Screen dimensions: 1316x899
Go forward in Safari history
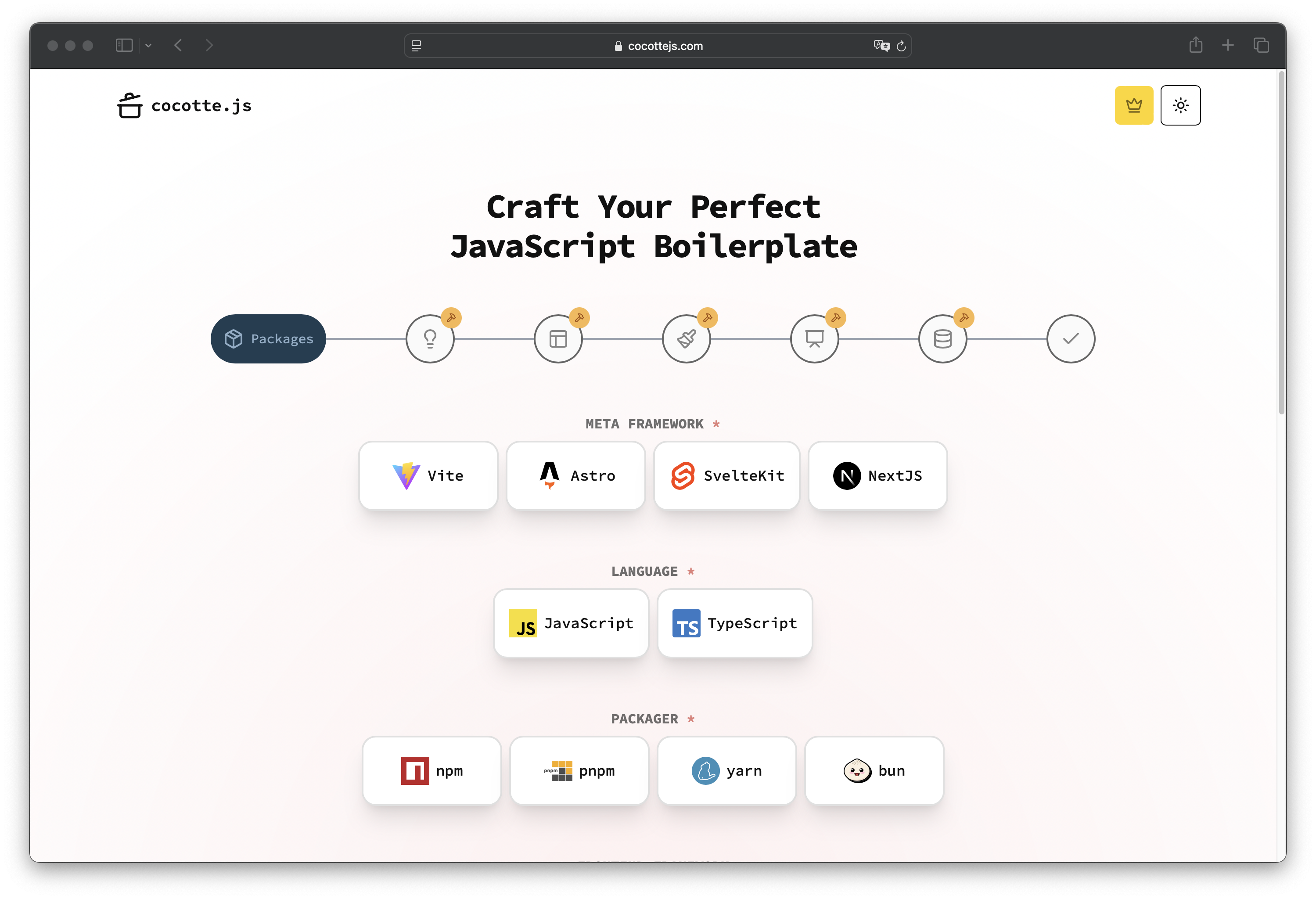209,45
